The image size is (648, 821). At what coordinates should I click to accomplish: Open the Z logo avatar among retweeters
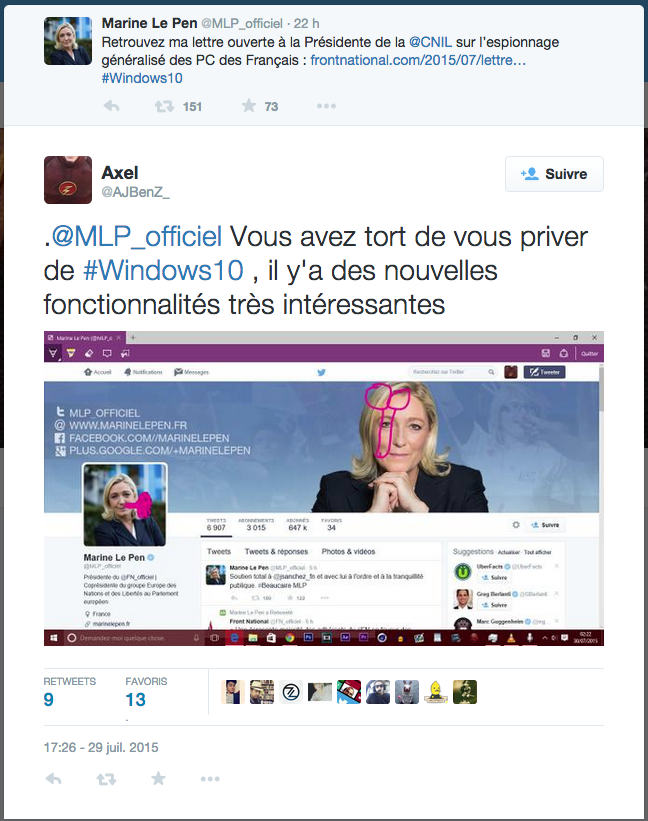291,692
